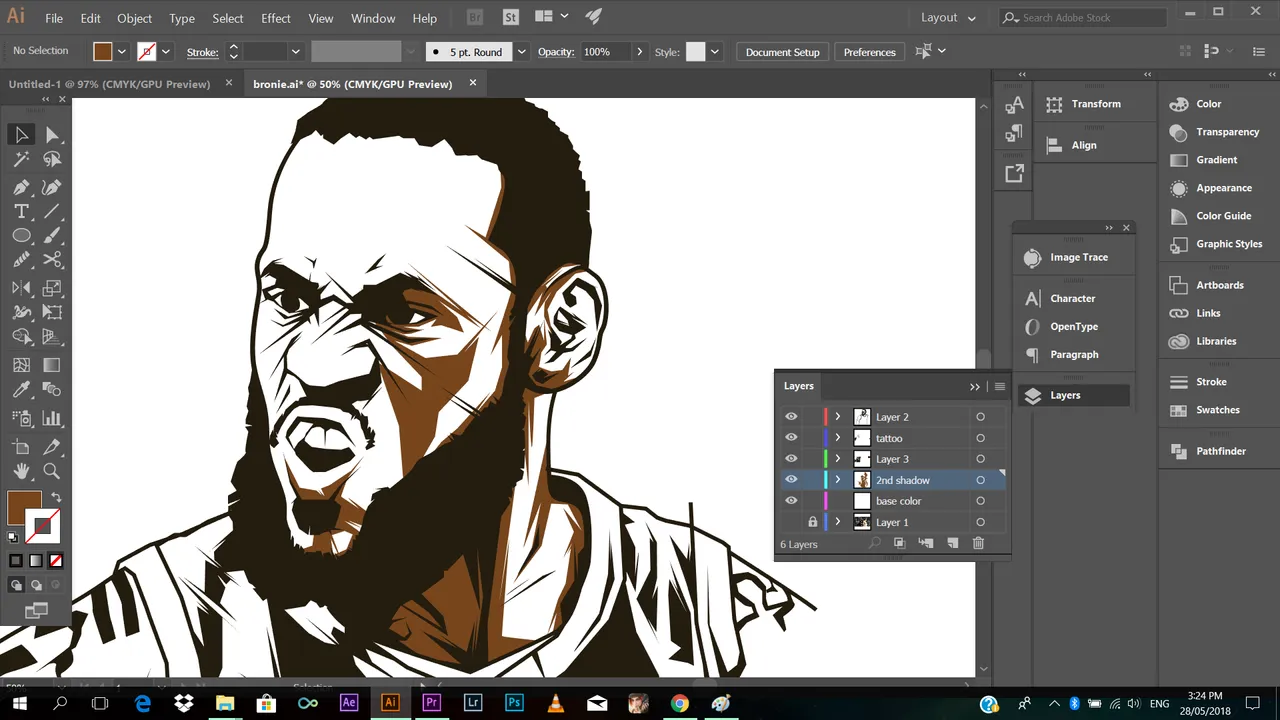1280x720 pixels.
Task: Select the Direct Selection tool
Action: click(52, 135)
